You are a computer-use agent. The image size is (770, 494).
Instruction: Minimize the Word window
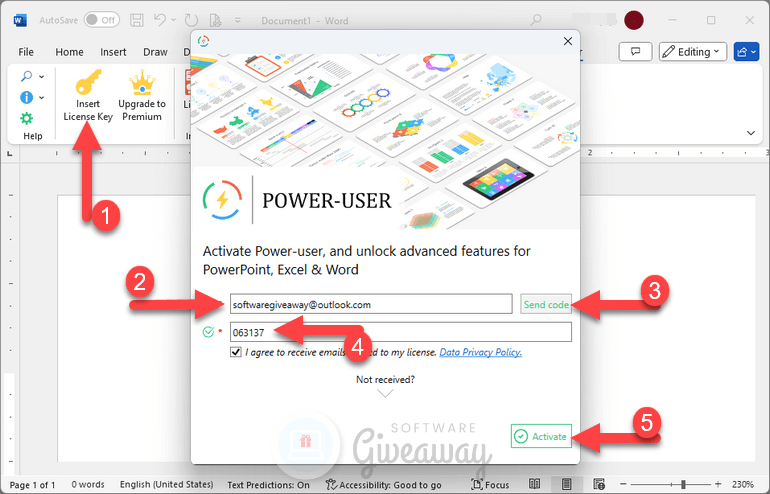[x=673, y=20]
